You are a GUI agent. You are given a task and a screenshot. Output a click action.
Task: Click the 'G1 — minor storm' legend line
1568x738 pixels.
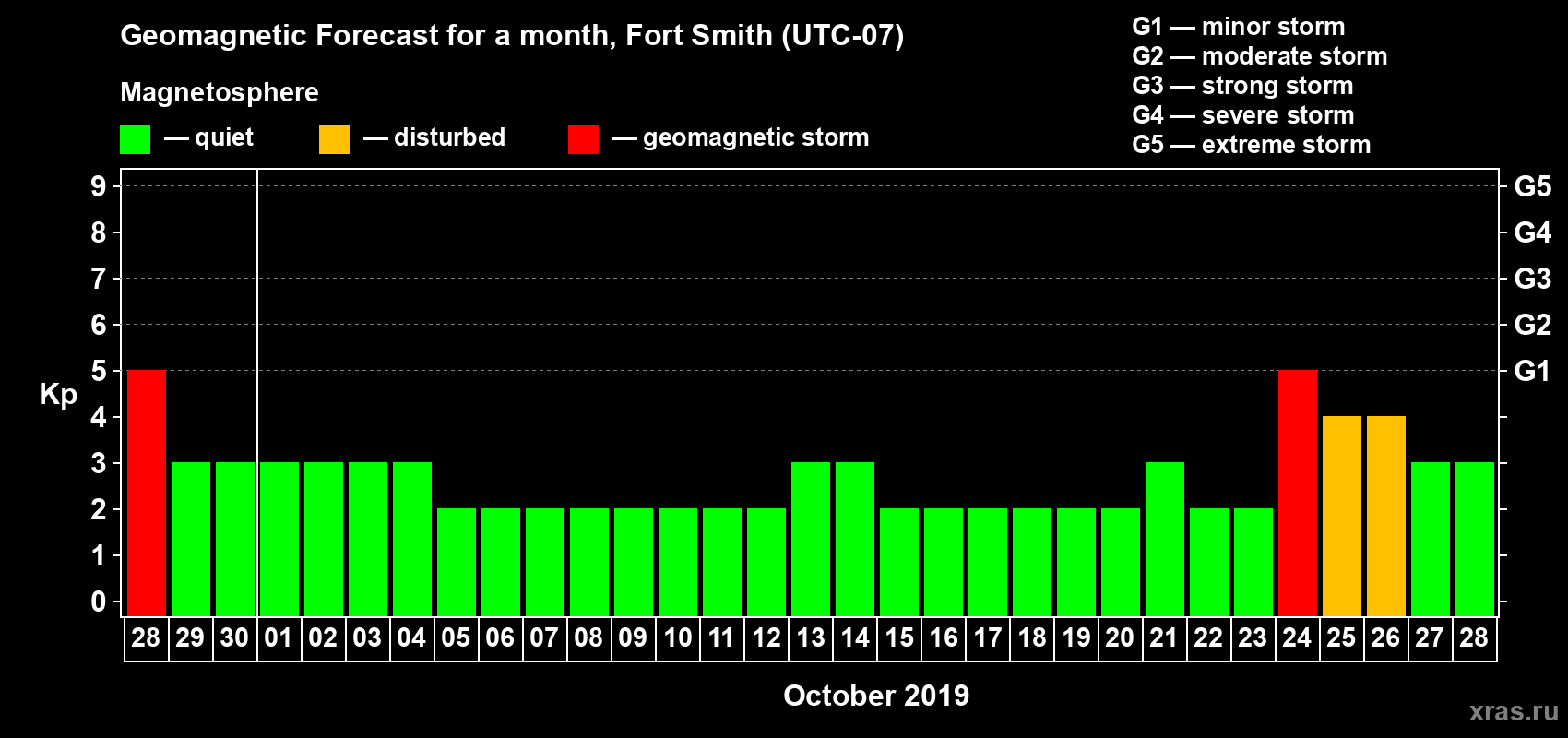tap(1238, 27)
